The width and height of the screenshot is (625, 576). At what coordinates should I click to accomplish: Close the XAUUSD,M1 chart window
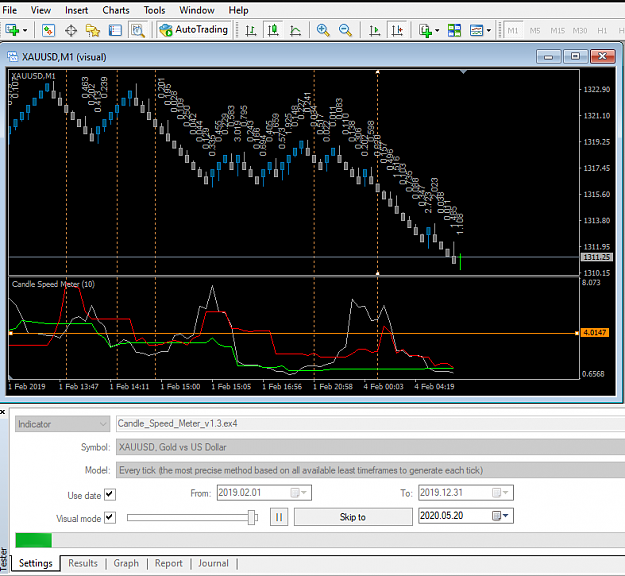coord(602,57)
